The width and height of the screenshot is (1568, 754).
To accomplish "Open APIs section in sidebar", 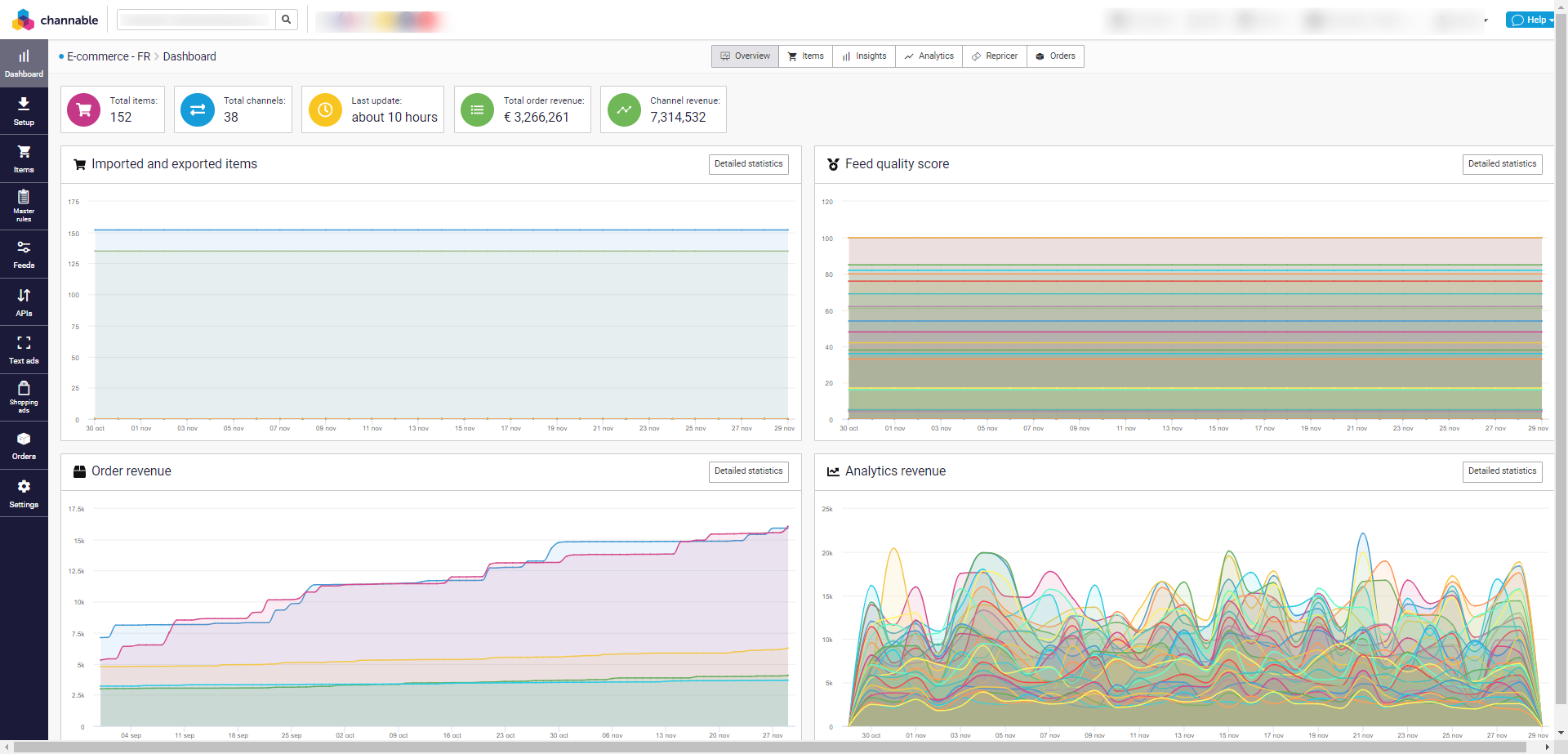I will click(x=24, y=301).
